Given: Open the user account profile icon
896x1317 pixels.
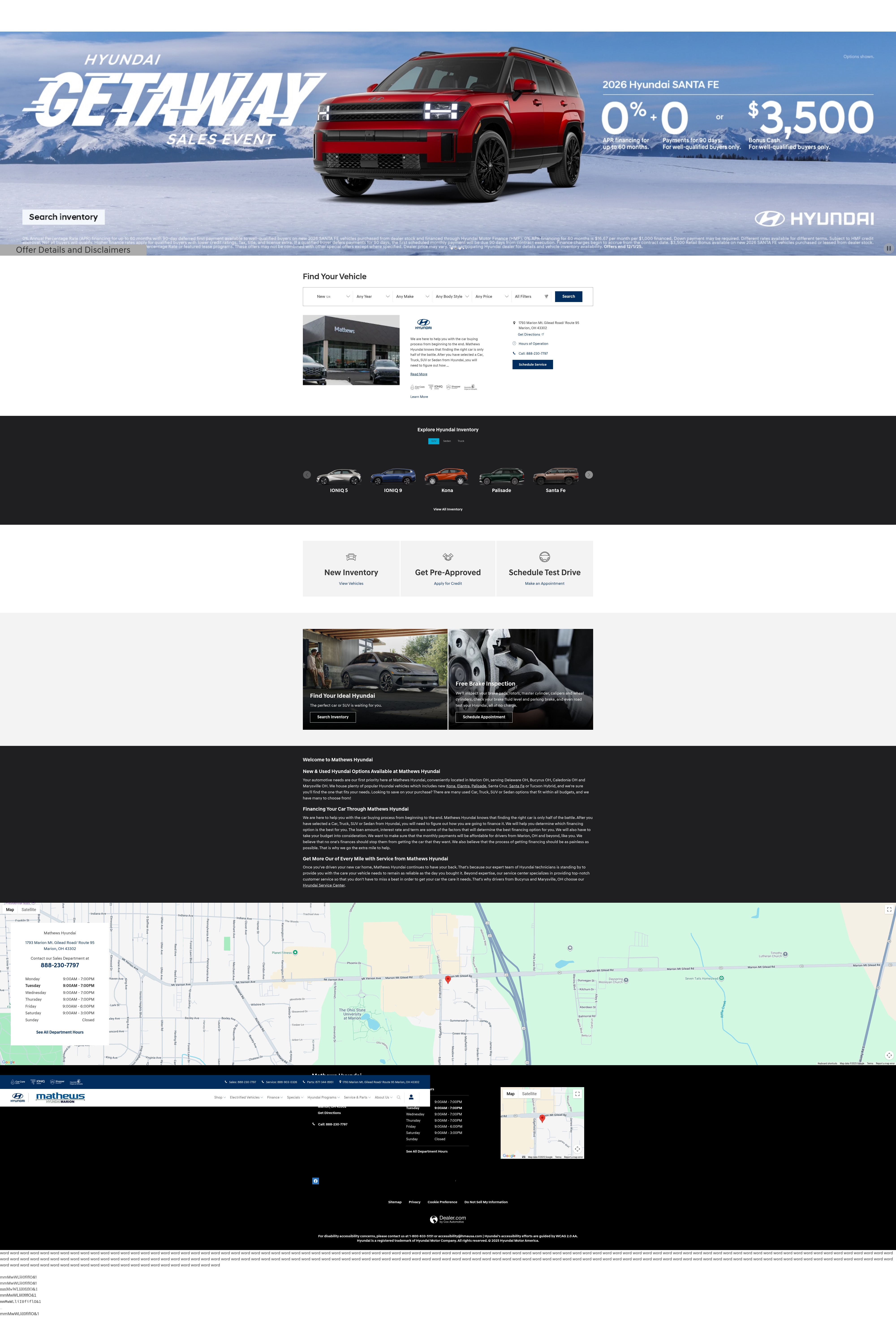Looking at the screenshot, I should 411,1098.
